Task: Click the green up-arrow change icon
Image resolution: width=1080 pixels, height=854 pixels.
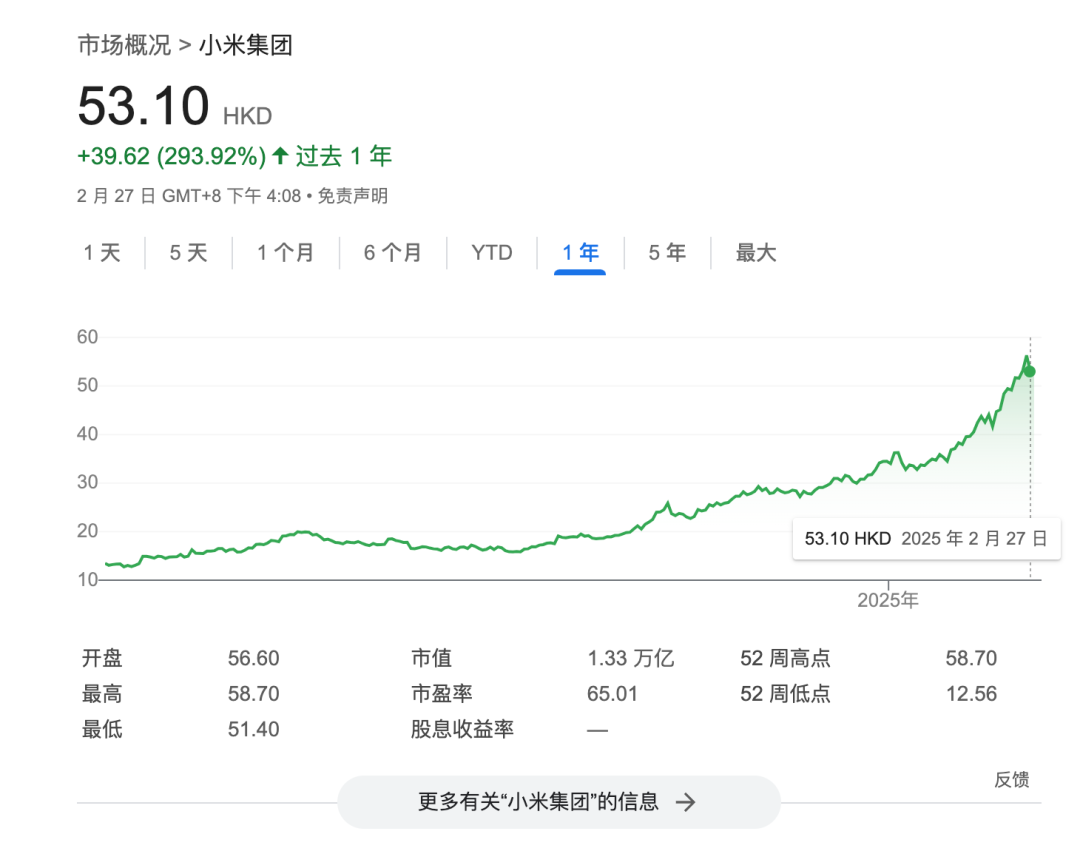Action: click(280, 156)
